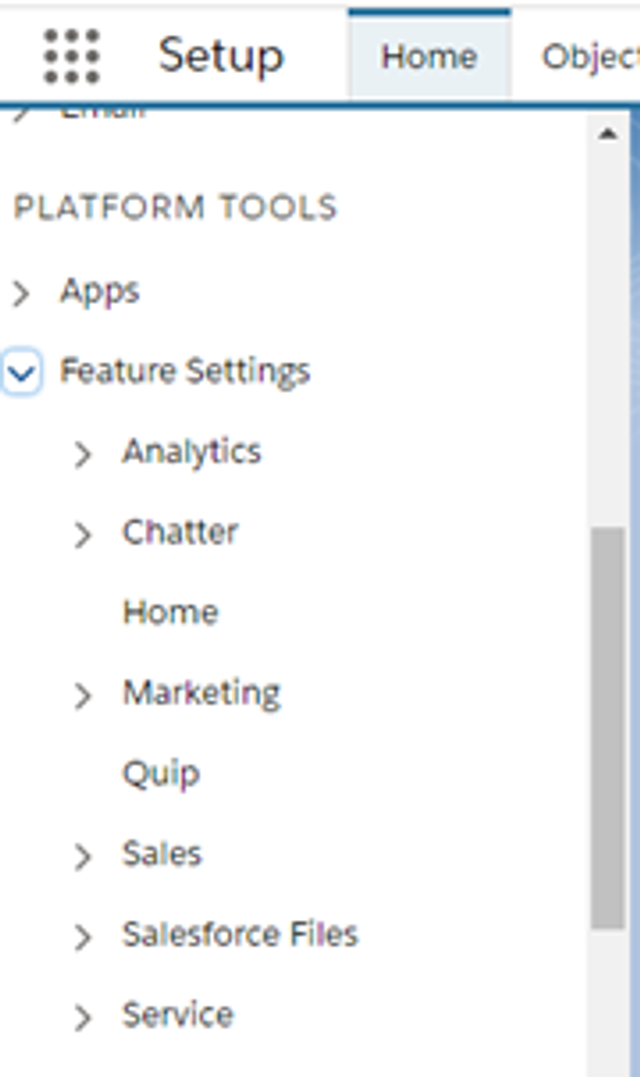This screenshot has width=640, height=1077.
Task: Open the Quip settings item
Action: (x=161, y=775)
